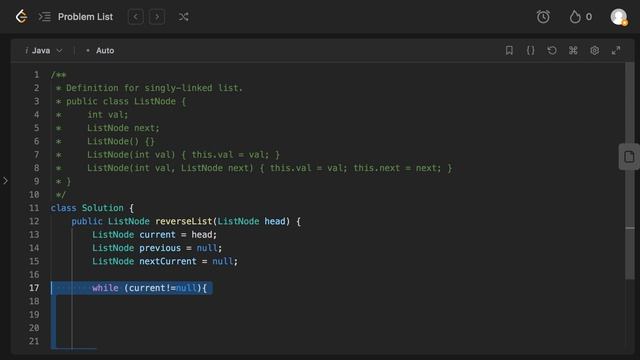Expand the collapsed left panel chevron

[5, 180]
